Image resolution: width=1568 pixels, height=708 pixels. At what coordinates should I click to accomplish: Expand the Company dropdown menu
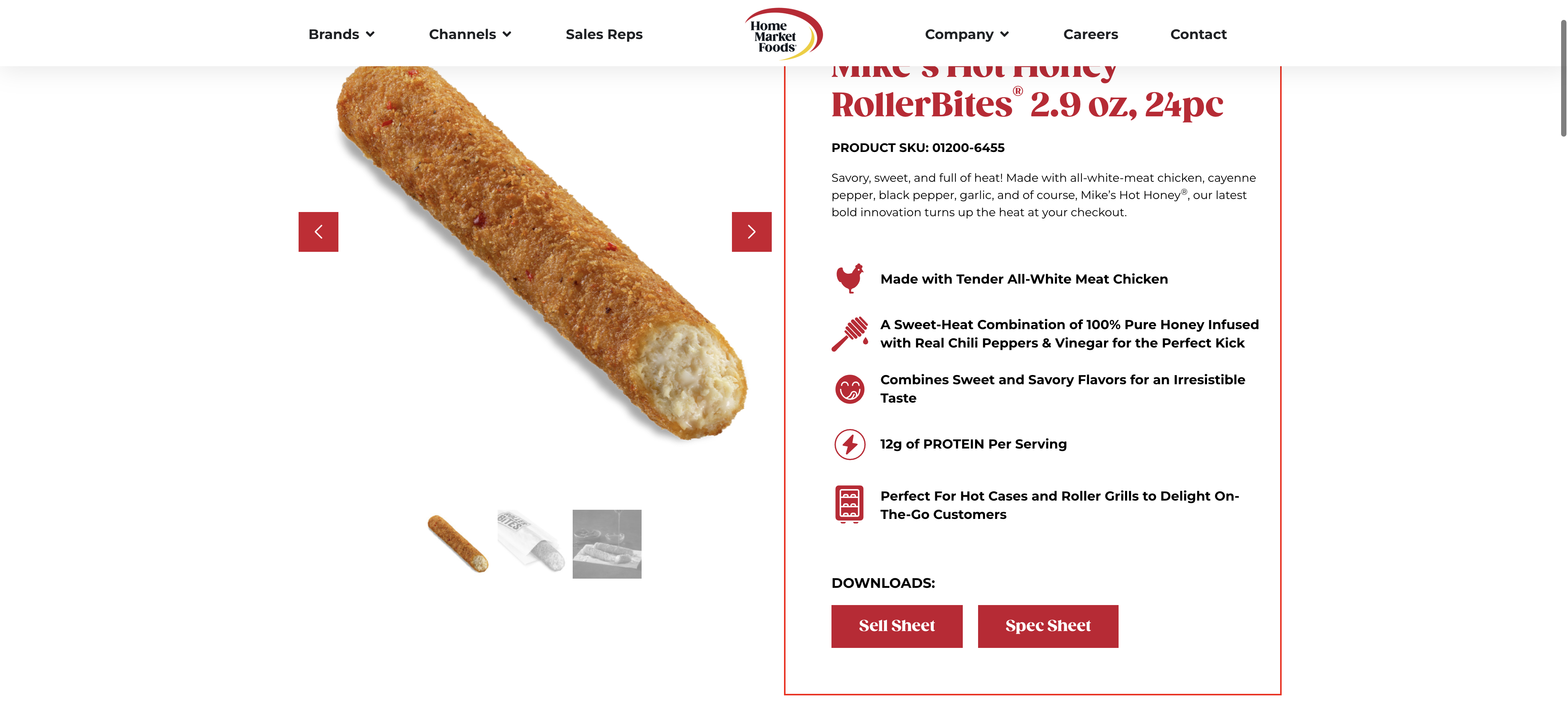966,35
